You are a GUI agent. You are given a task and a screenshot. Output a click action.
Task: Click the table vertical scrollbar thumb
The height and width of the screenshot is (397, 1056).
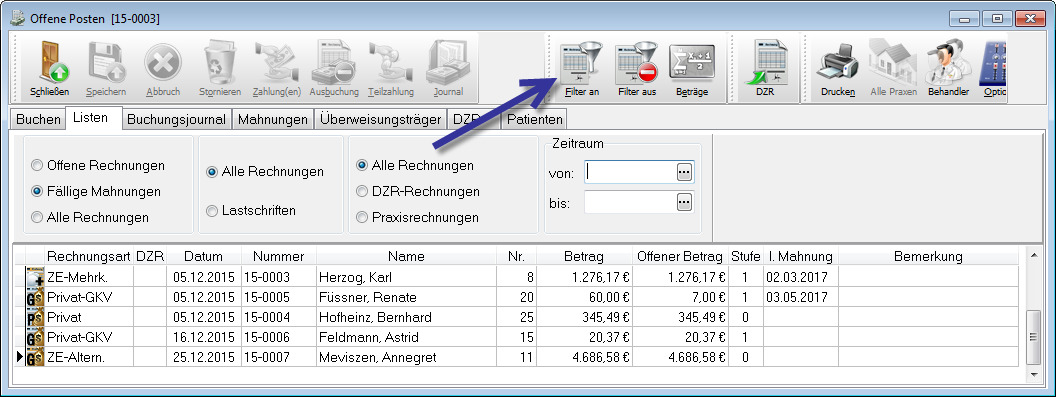1034,337
